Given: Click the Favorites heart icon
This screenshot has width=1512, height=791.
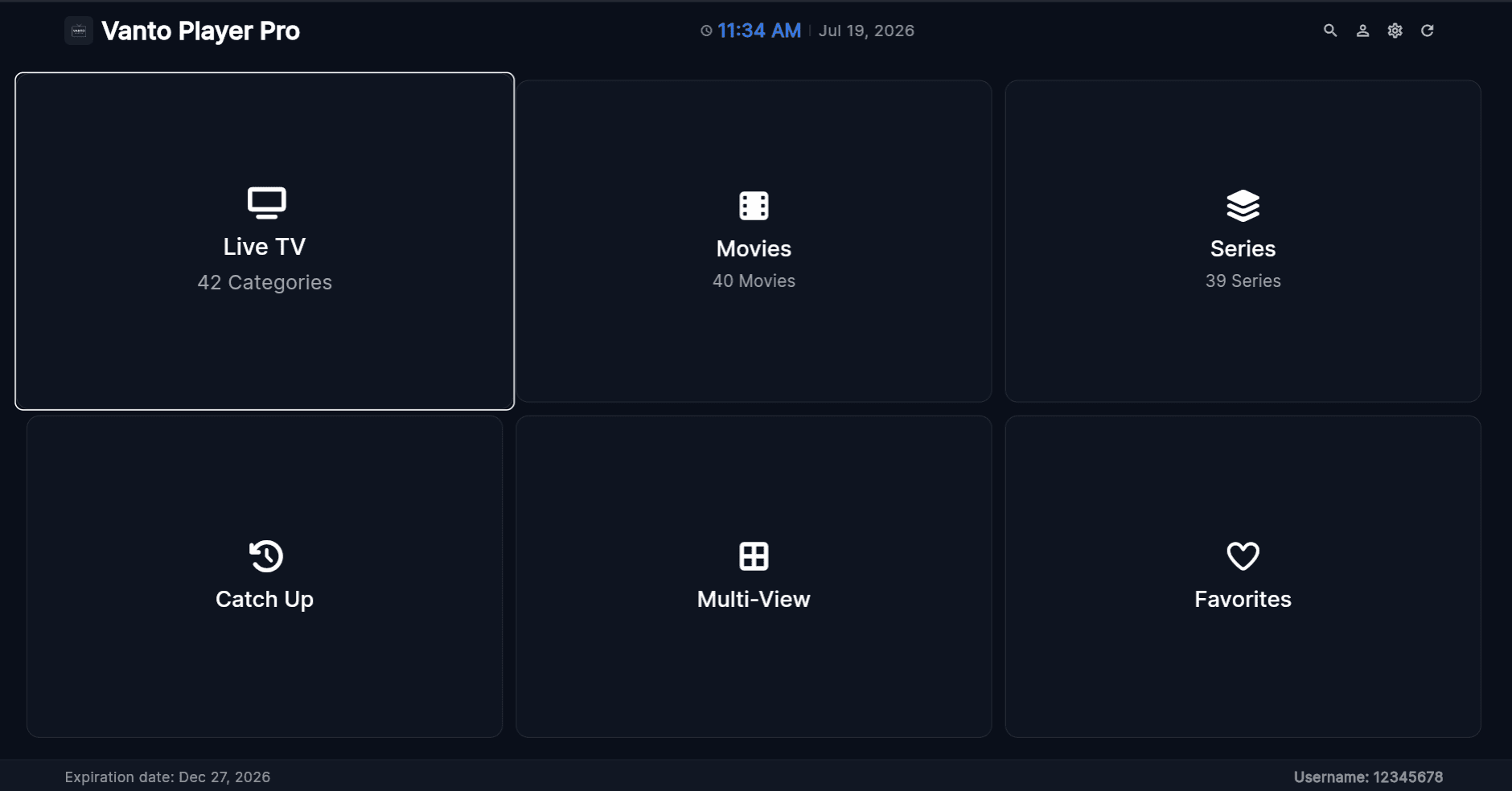Looking at the screenshot, I should coord(1243,556).
